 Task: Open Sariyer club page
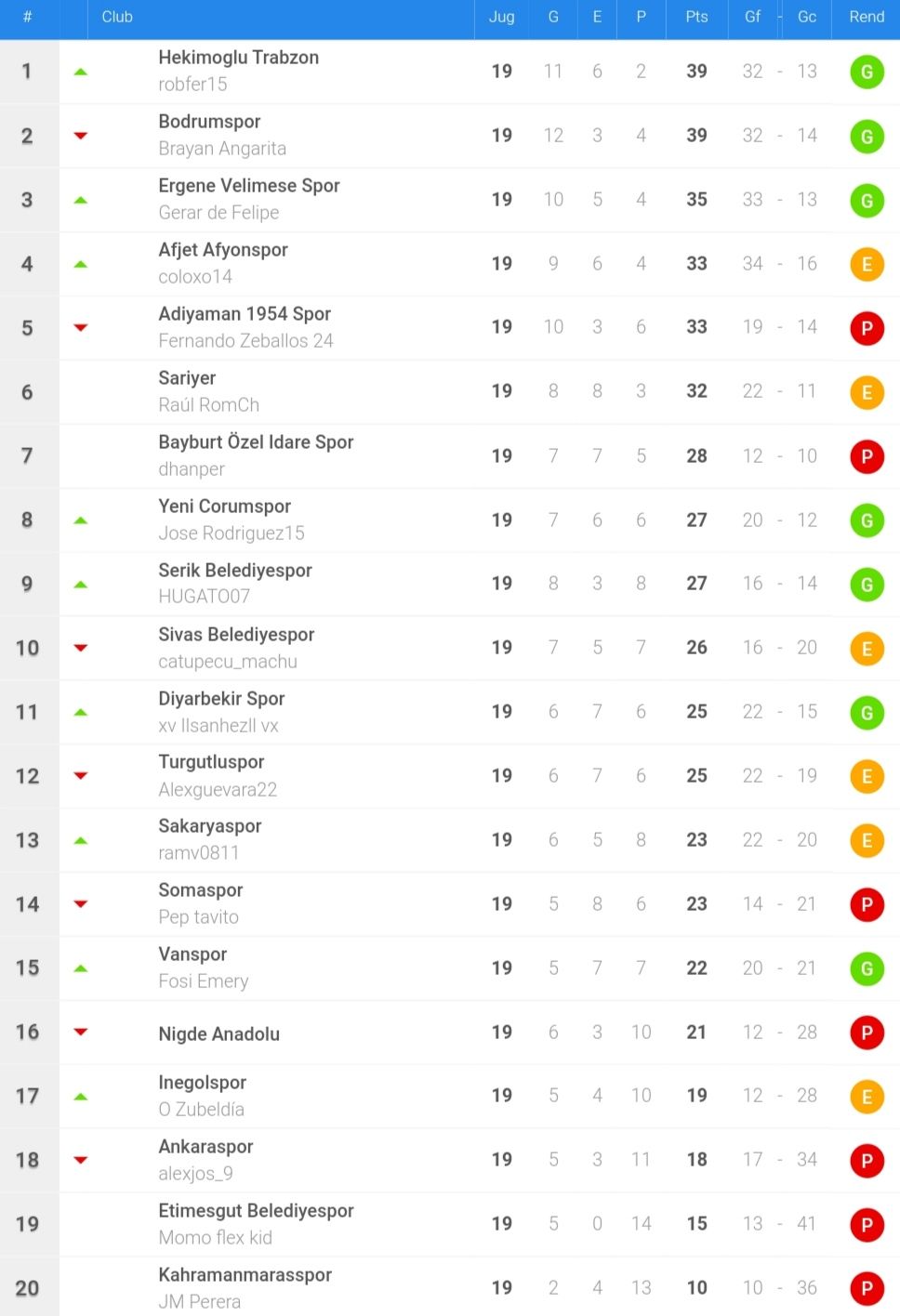[187, 378]
